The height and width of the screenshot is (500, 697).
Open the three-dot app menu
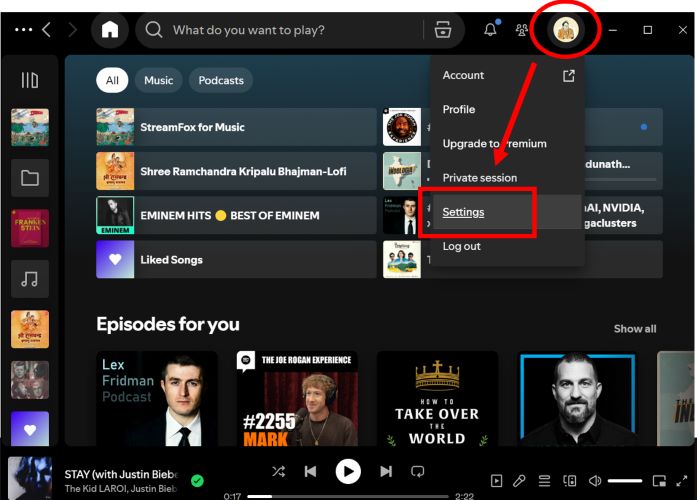click(x=23, y=30)
